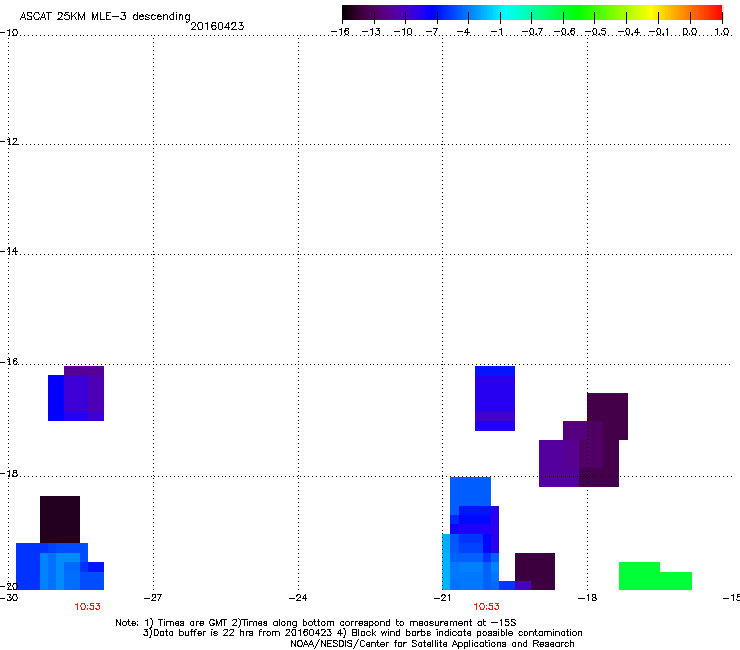Click the -14 latitude axis label
The height and width of the screenshot is (650, 740).
(x=9, y=251)
